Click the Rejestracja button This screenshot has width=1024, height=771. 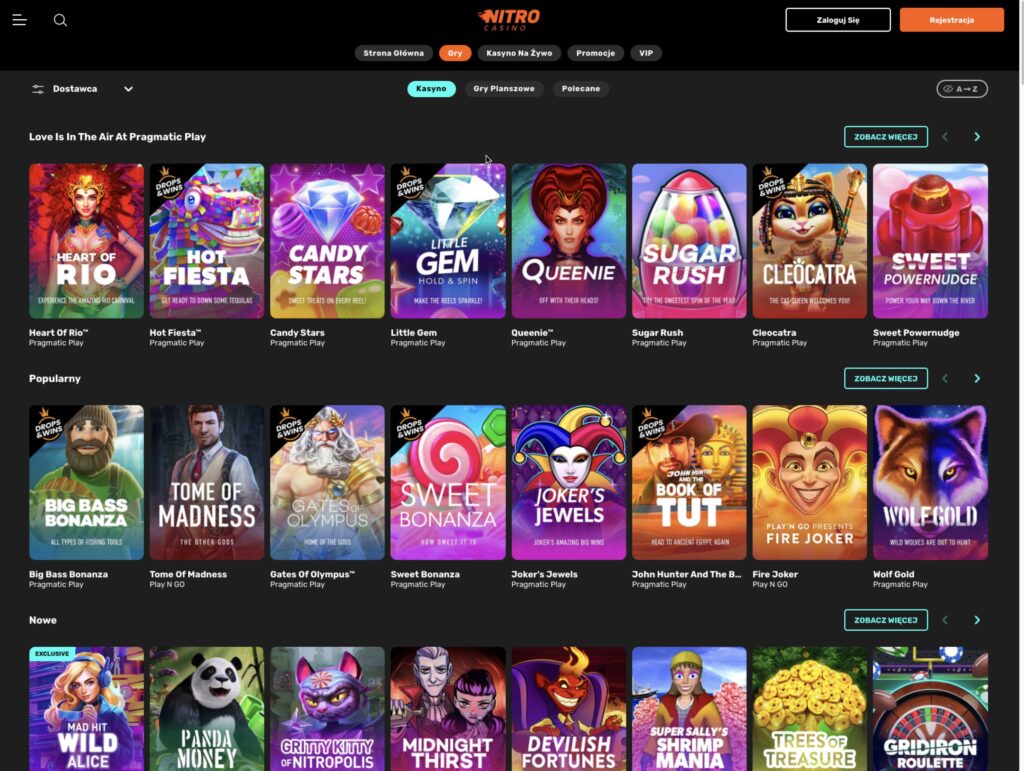coord(951,20)
